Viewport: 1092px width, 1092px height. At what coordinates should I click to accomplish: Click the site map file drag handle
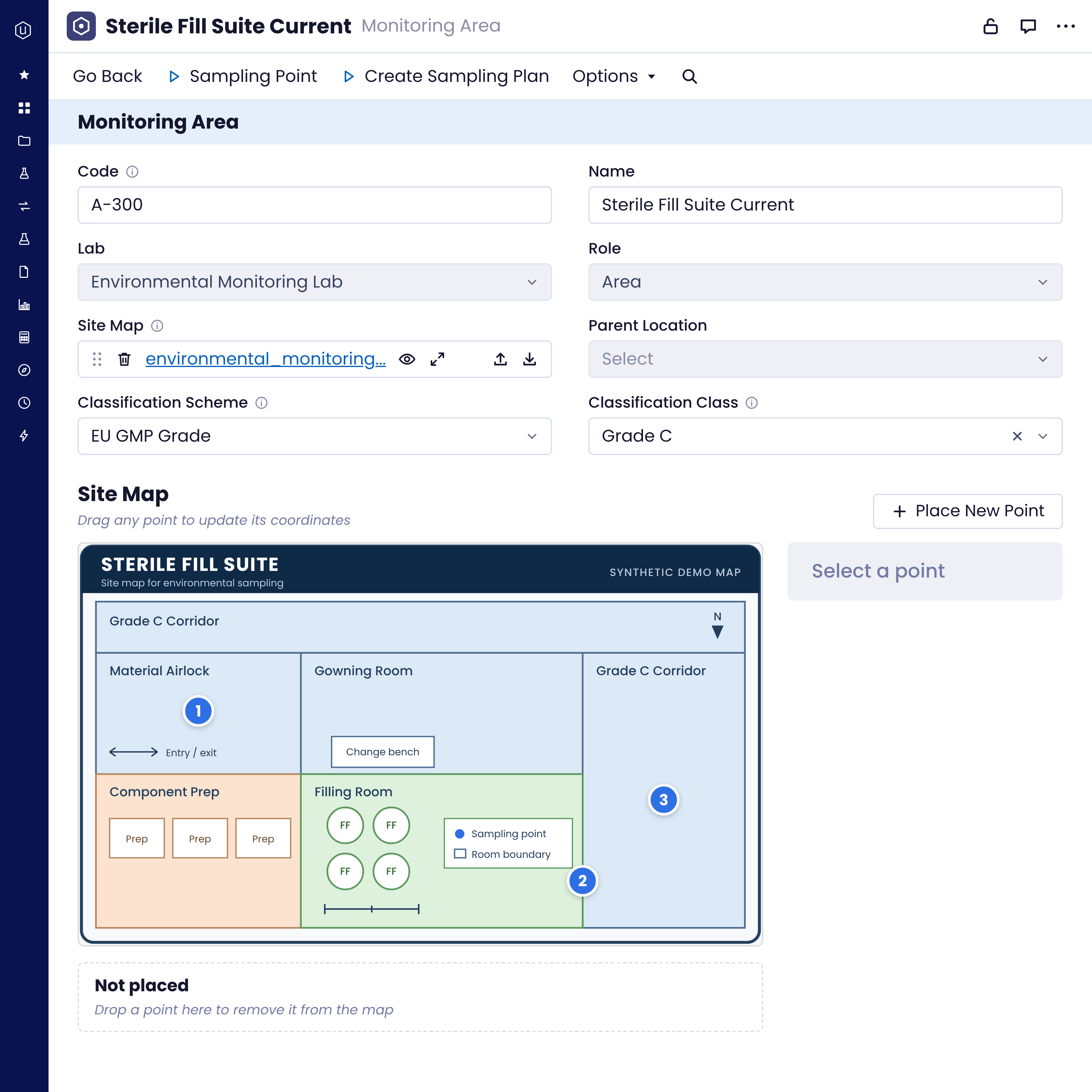pos(97,359)
